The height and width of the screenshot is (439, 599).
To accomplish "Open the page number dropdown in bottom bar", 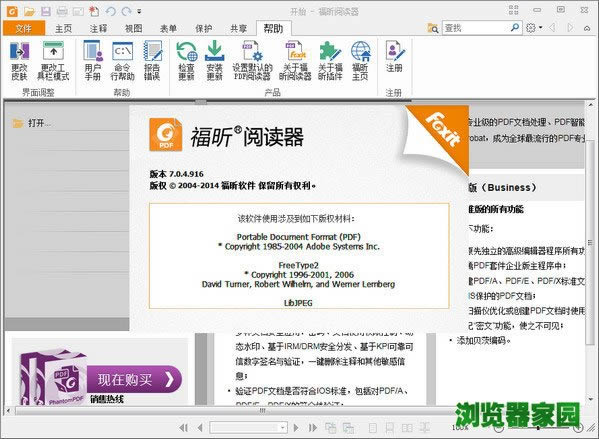I will pyautogui.click(x=283, y=427).
